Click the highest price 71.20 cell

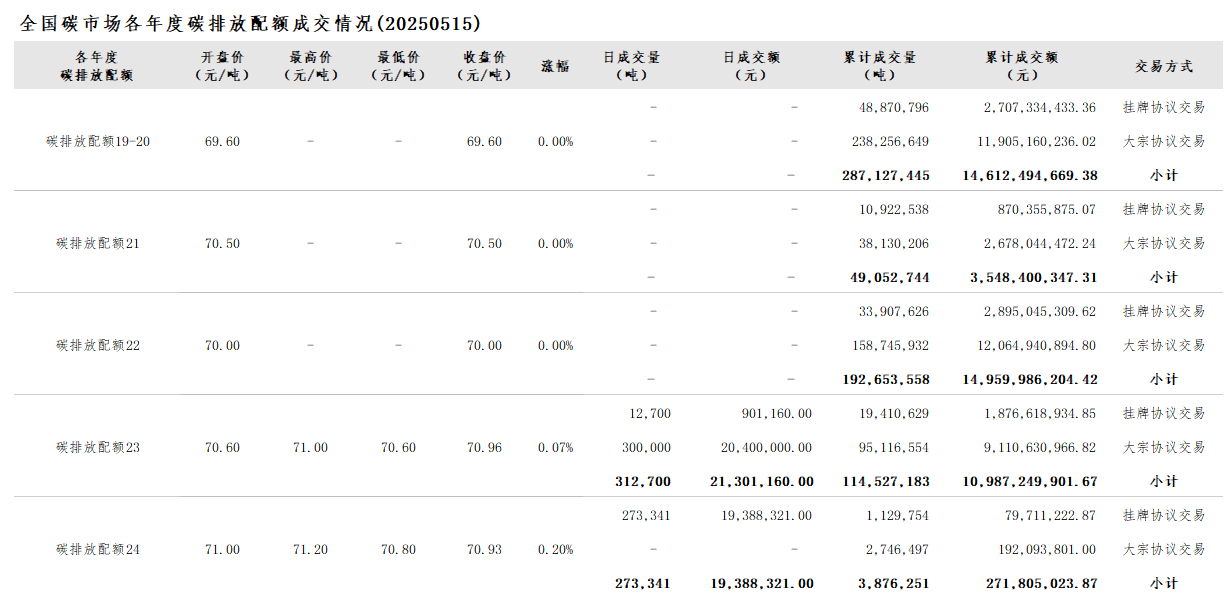310,550
